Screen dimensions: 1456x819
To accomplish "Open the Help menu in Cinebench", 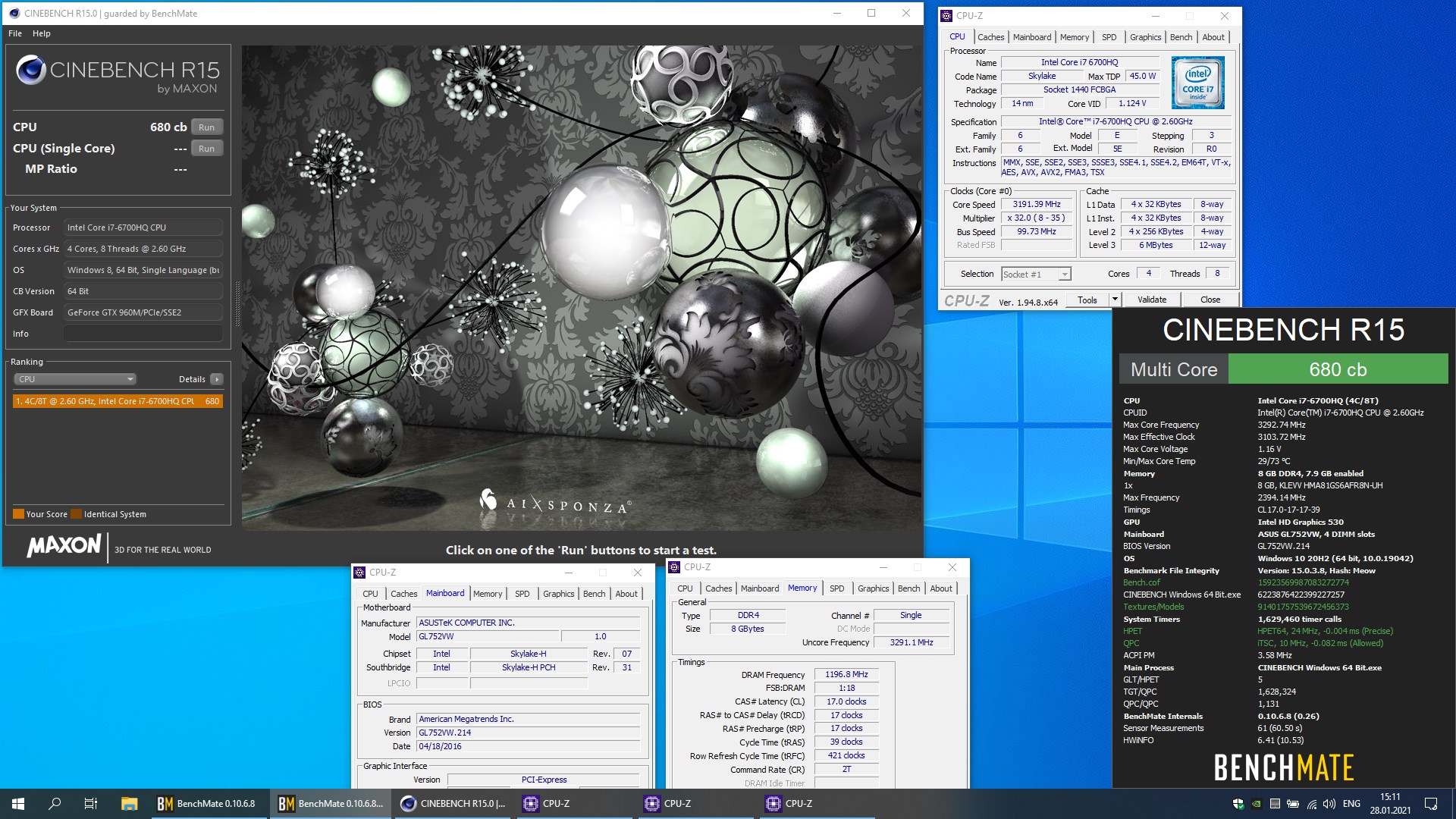I will click(42, 33).
